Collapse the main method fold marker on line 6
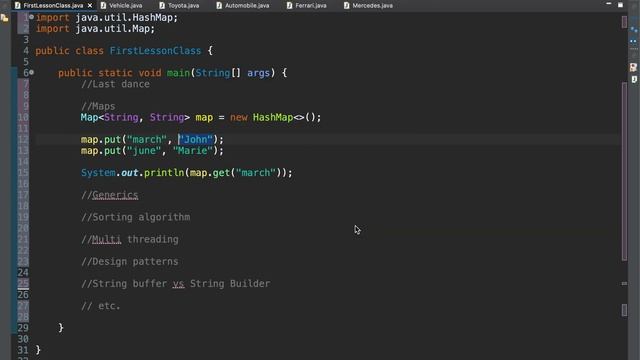Image resolution: width=640 pixels, height=360 pixels. 31,72
